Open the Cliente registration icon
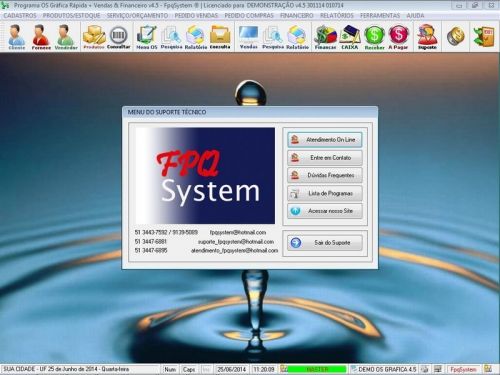The width and height of the screenshot is (500, 375). pyautogui.click(x=17, y=37)
